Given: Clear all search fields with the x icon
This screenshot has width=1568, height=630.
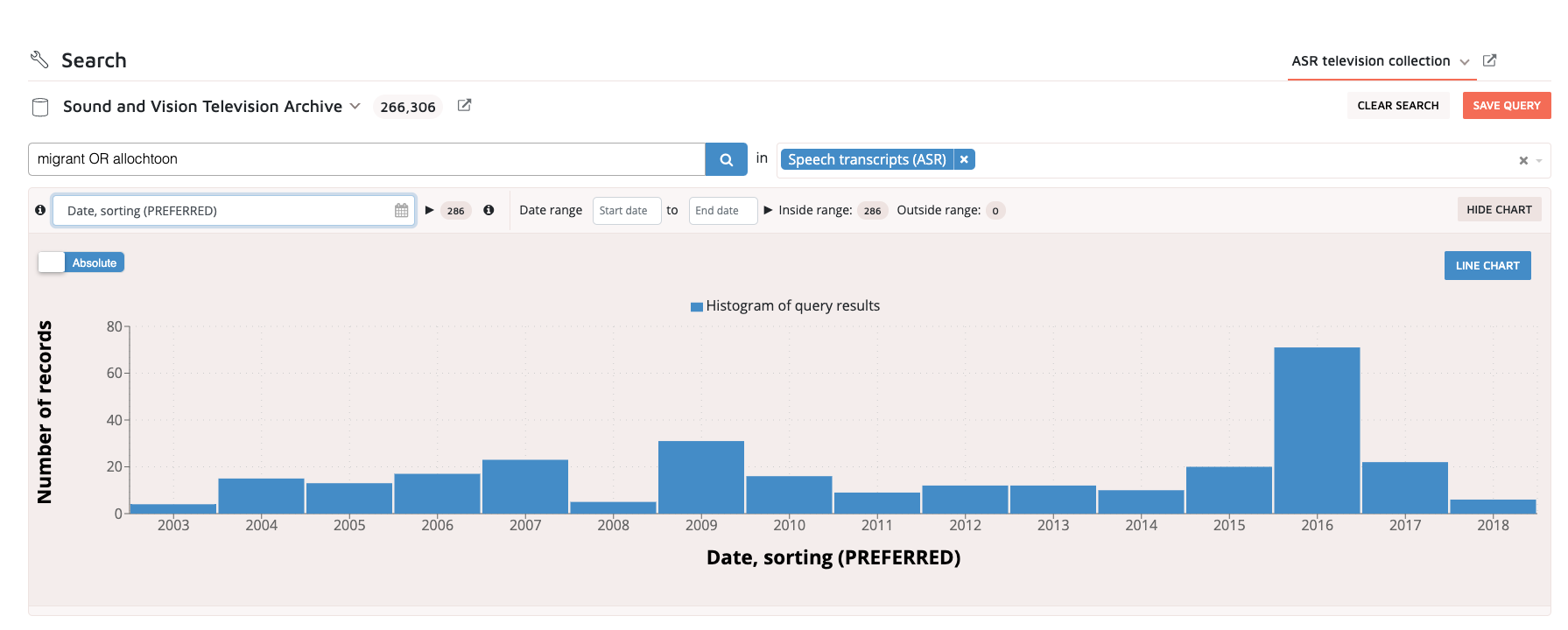Looking at the screenshot, I should tap(1523, 160).
